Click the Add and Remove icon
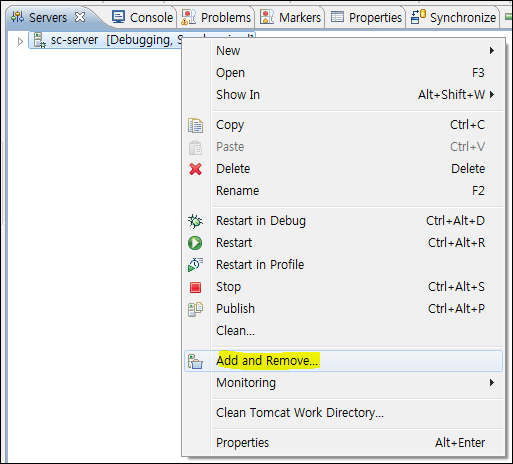This screenshot has width=513, height=464. click(x=195, y=361)
